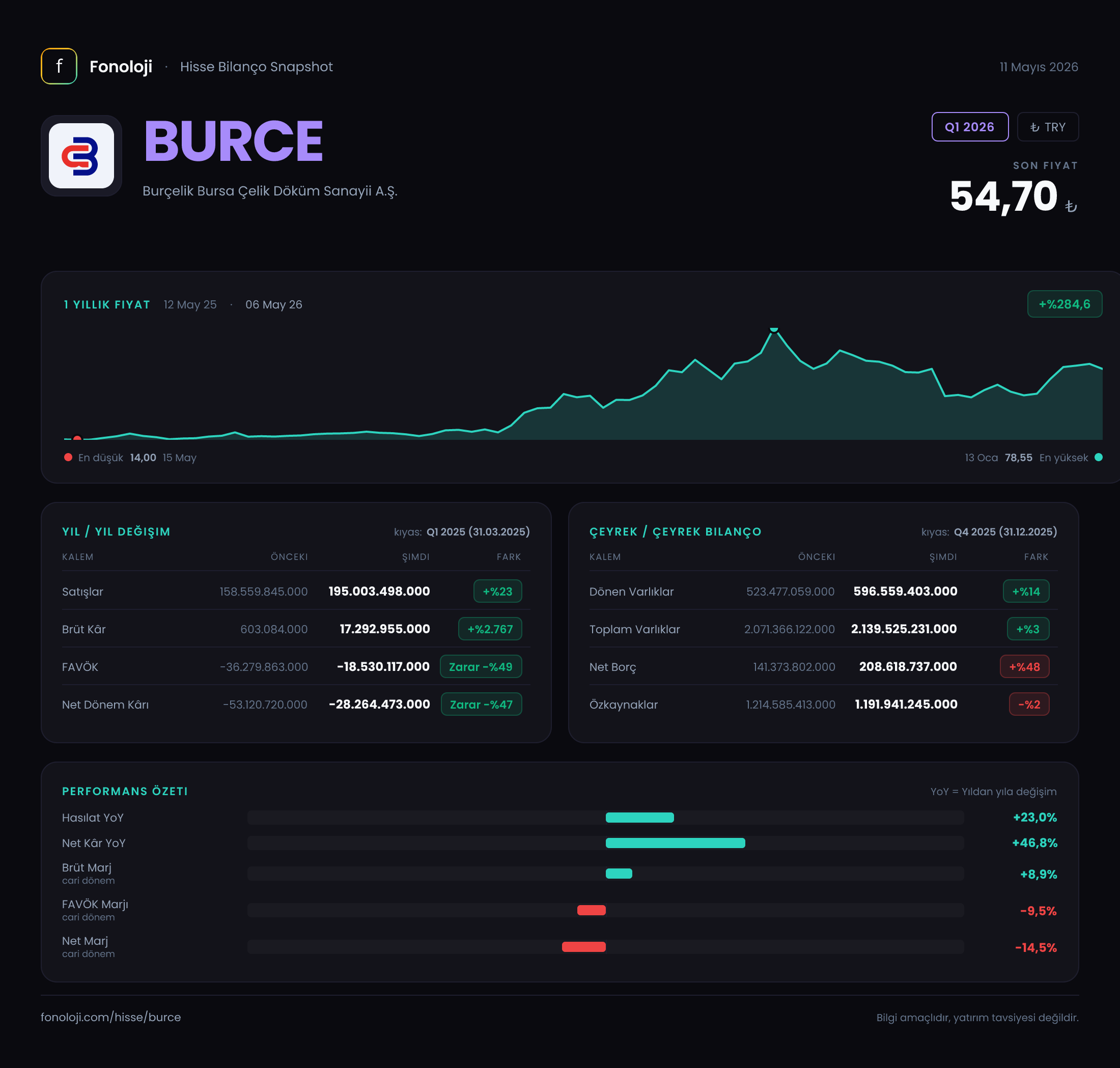Click the '06 May 26' end date
Screen dimensions: 1120x1068
pos(274,304)
